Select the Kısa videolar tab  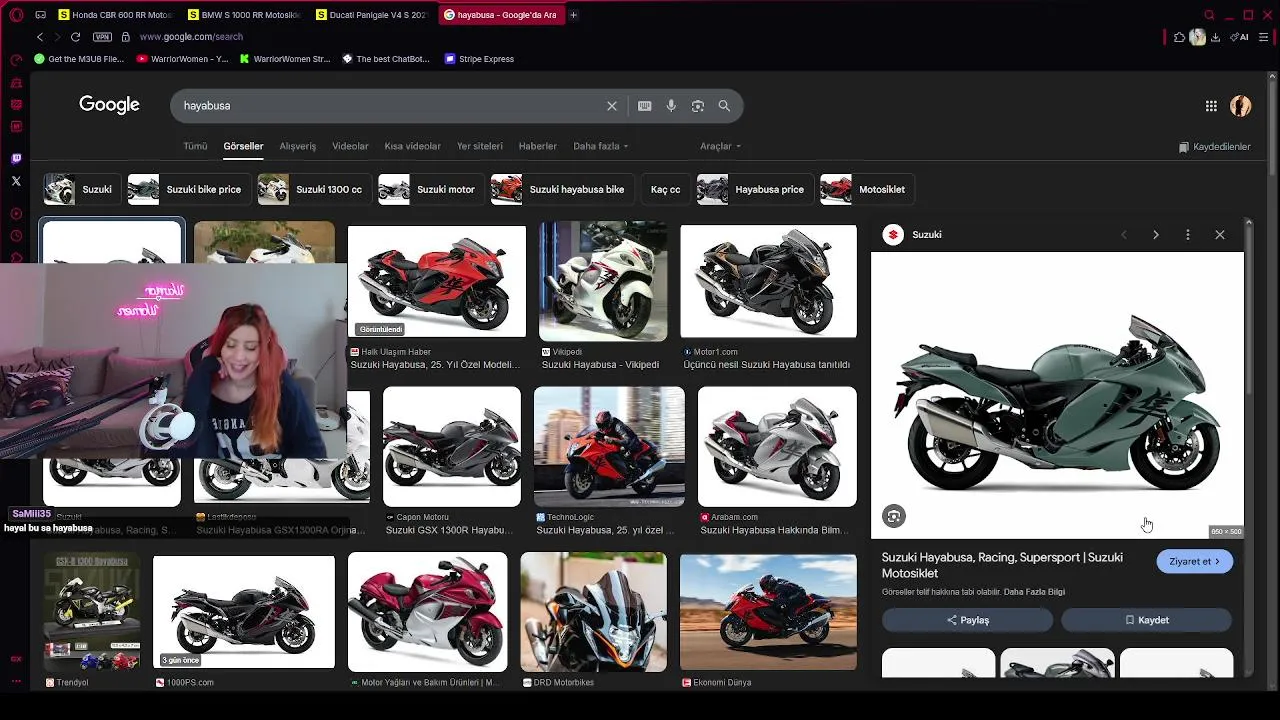(412, 146)
